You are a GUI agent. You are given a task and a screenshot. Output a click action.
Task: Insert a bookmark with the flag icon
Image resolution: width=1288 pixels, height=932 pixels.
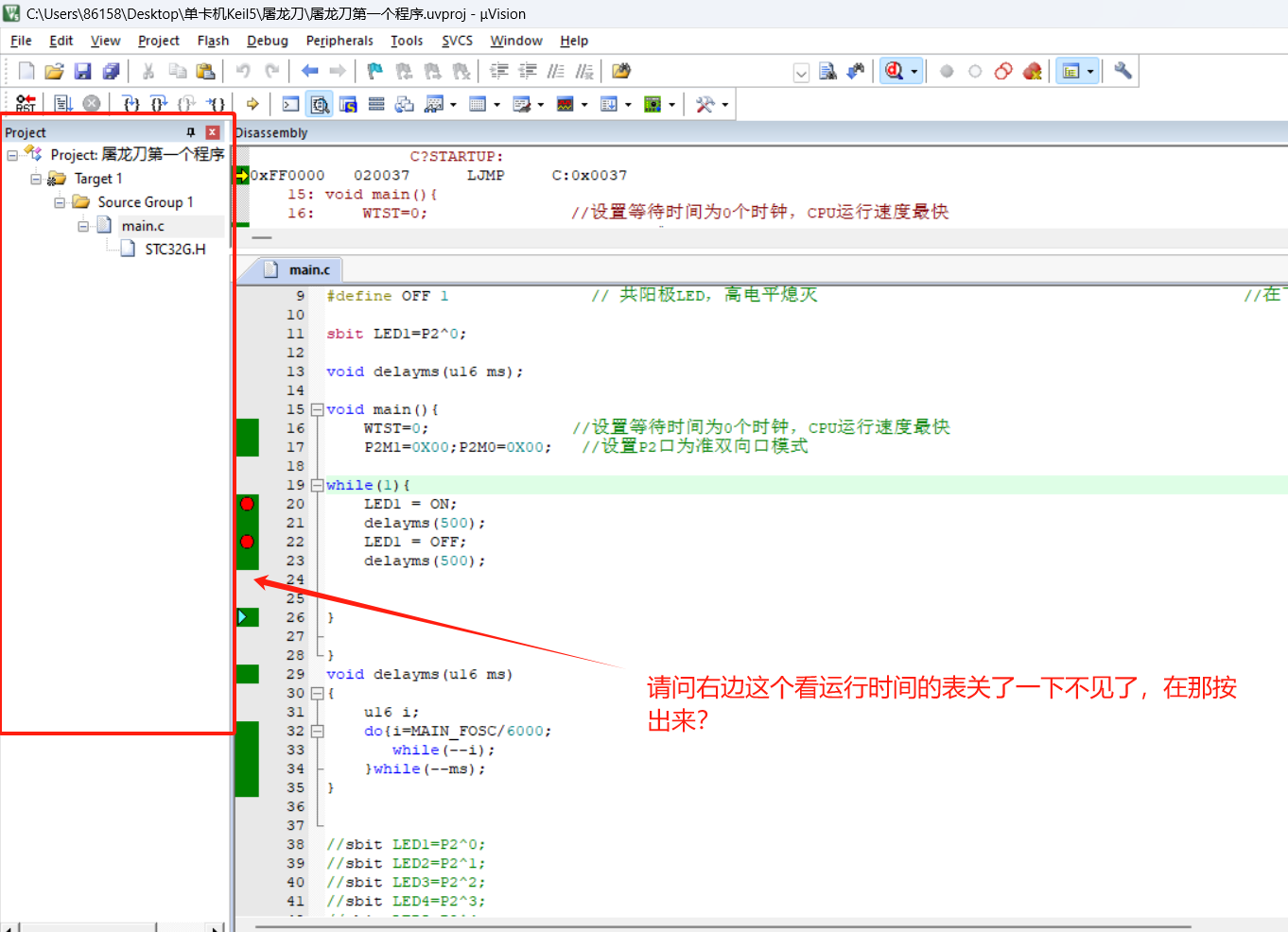[x=375, y=71]
